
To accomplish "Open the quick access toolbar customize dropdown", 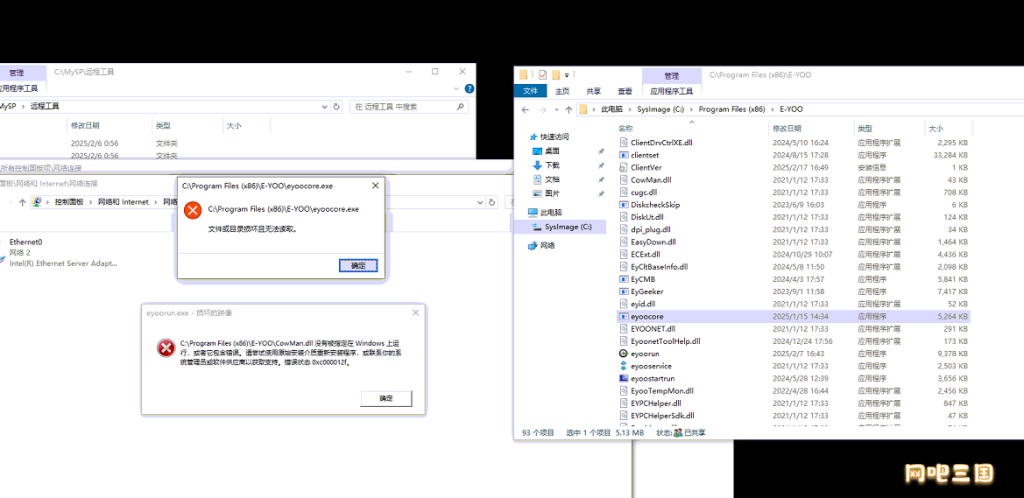I will click(568, 75).
